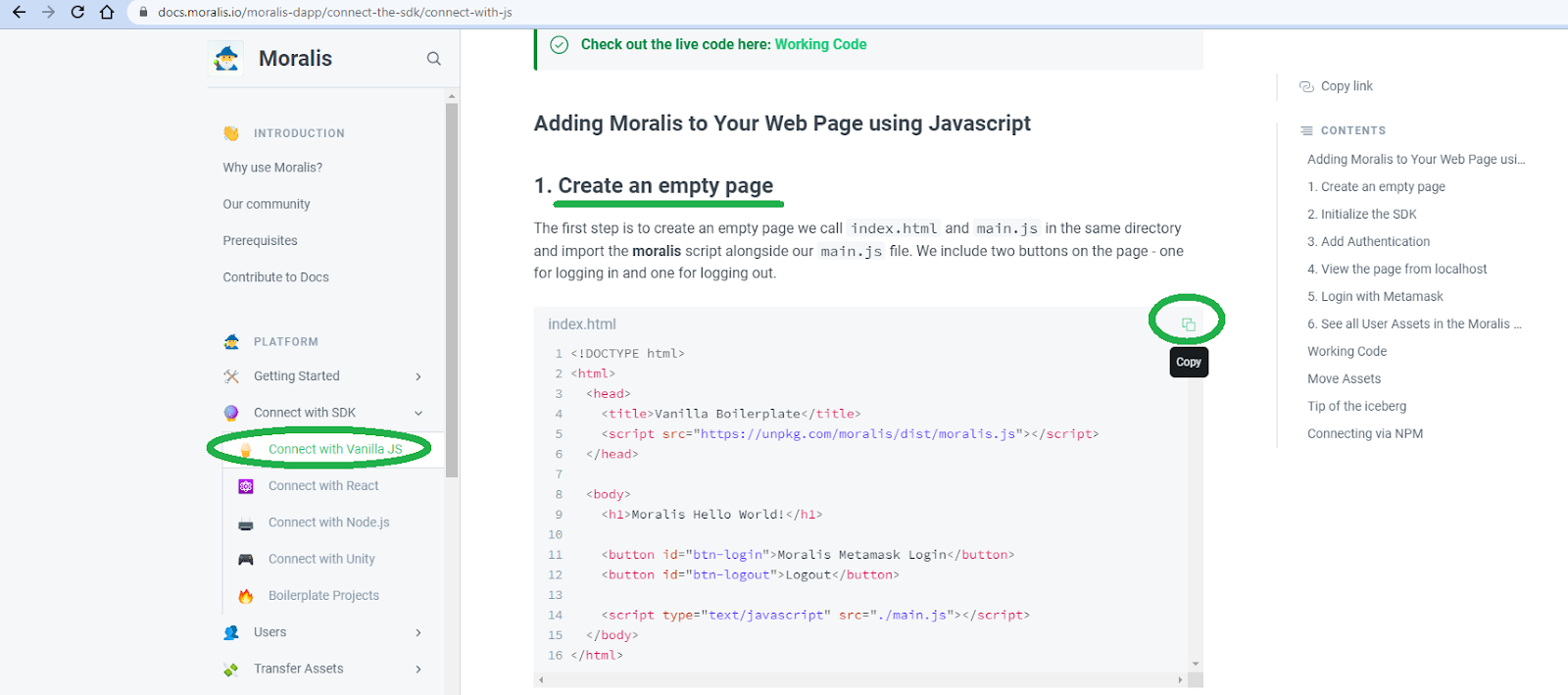
Task: Expand the Transfer Assets chevron
Action: [418, 670]
